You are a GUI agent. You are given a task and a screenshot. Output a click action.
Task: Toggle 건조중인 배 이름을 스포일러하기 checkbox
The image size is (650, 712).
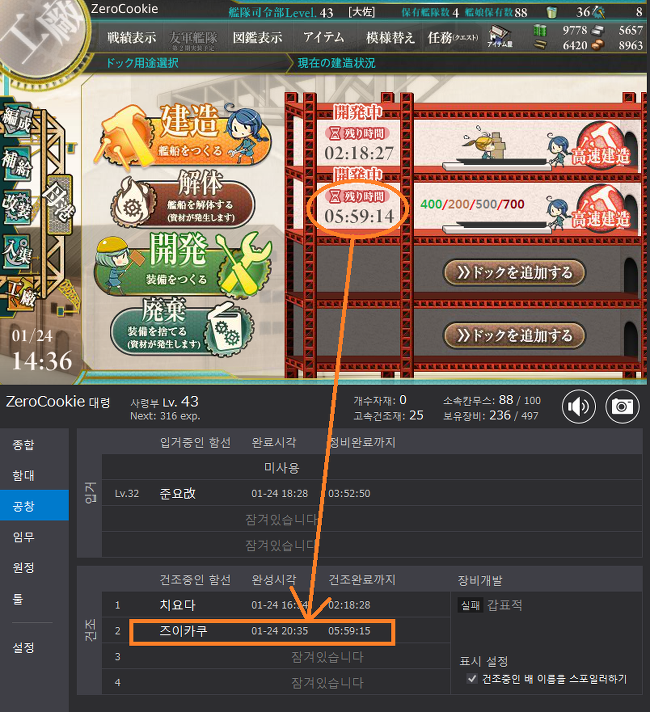pyautogui.click(x=472, y=678)
